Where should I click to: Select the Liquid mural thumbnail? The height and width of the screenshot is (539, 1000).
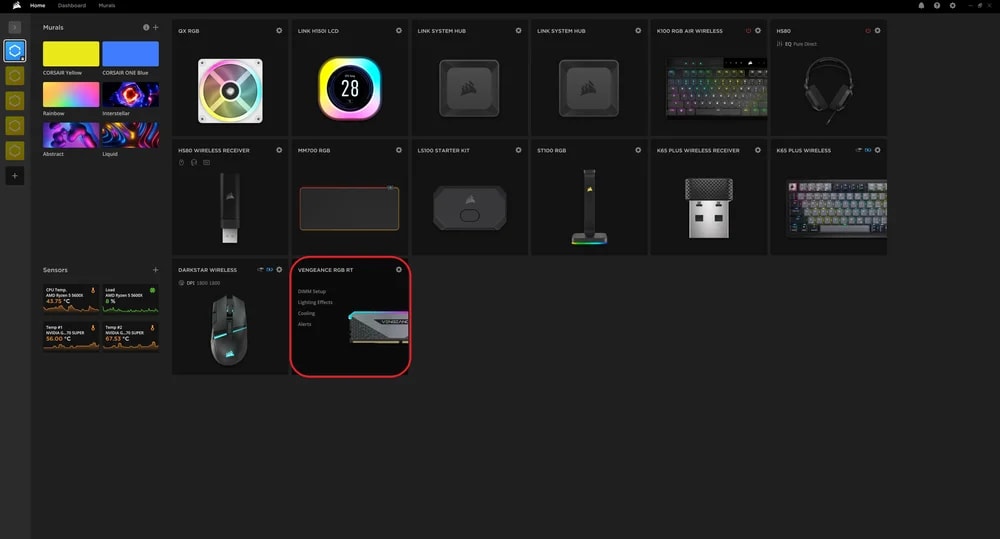pyautogui.click(x=130, y=135)
